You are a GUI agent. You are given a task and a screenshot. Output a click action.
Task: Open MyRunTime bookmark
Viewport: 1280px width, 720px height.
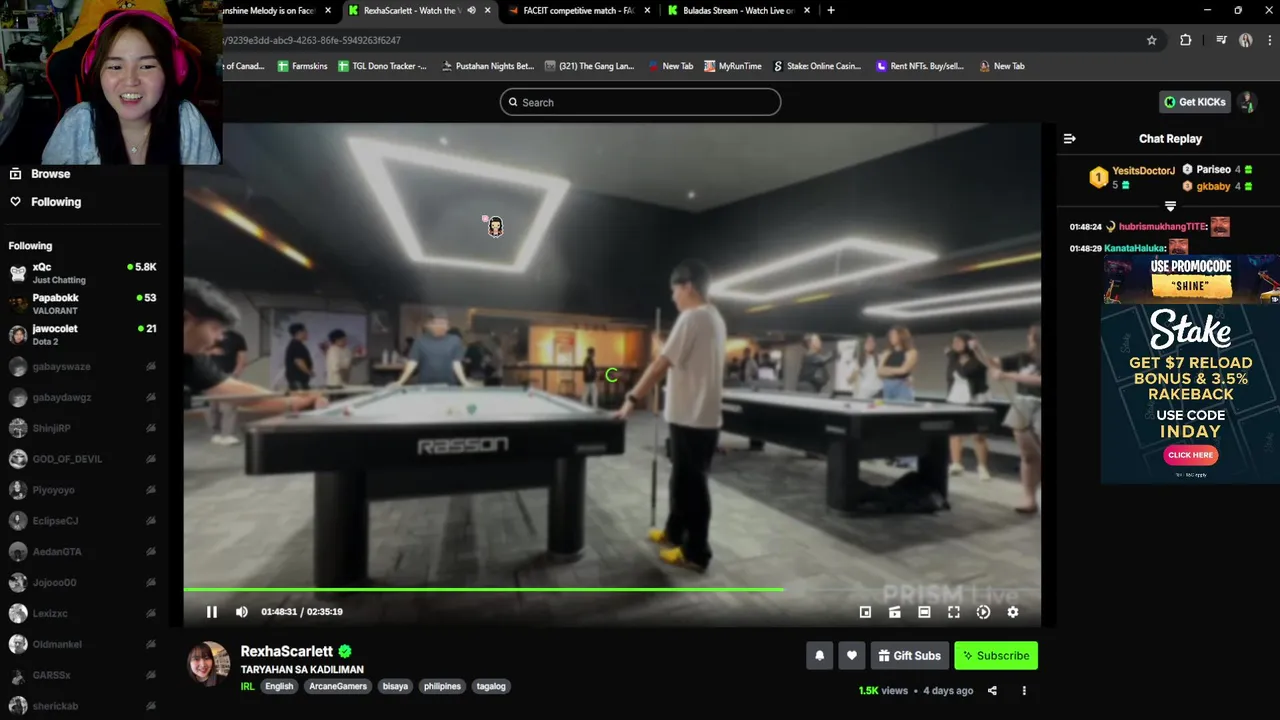coord(732,66)
